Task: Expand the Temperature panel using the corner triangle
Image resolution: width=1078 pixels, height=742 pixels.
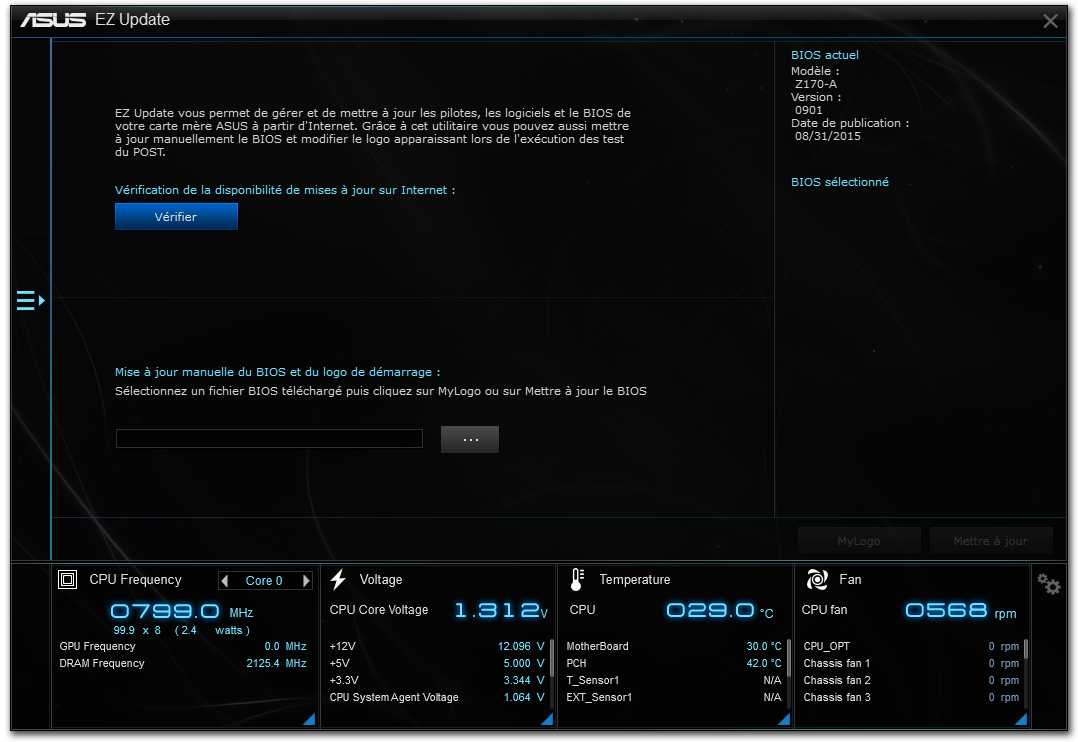Action: (783, 719)
